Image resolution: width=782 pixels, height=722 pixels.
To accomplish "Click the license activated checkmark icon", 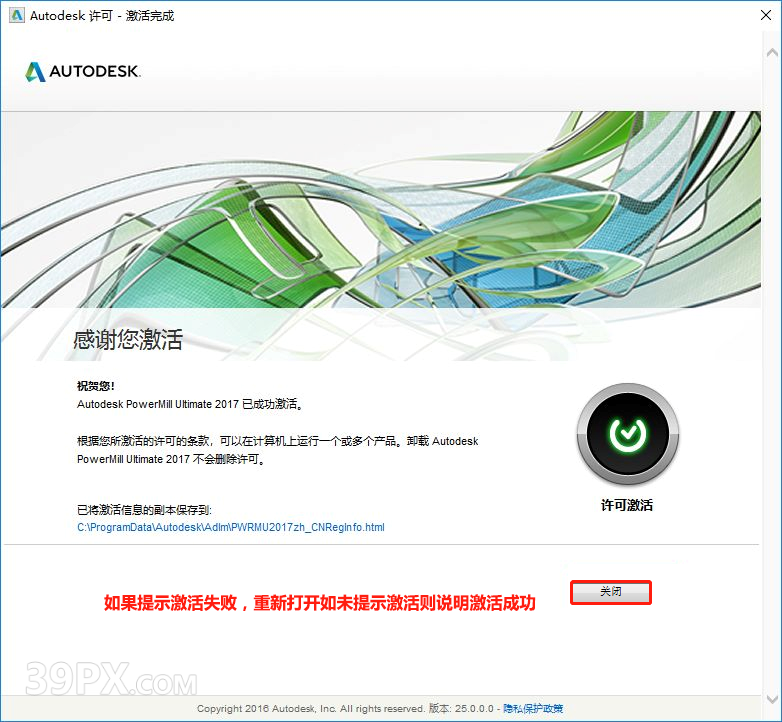I will 627,434.
